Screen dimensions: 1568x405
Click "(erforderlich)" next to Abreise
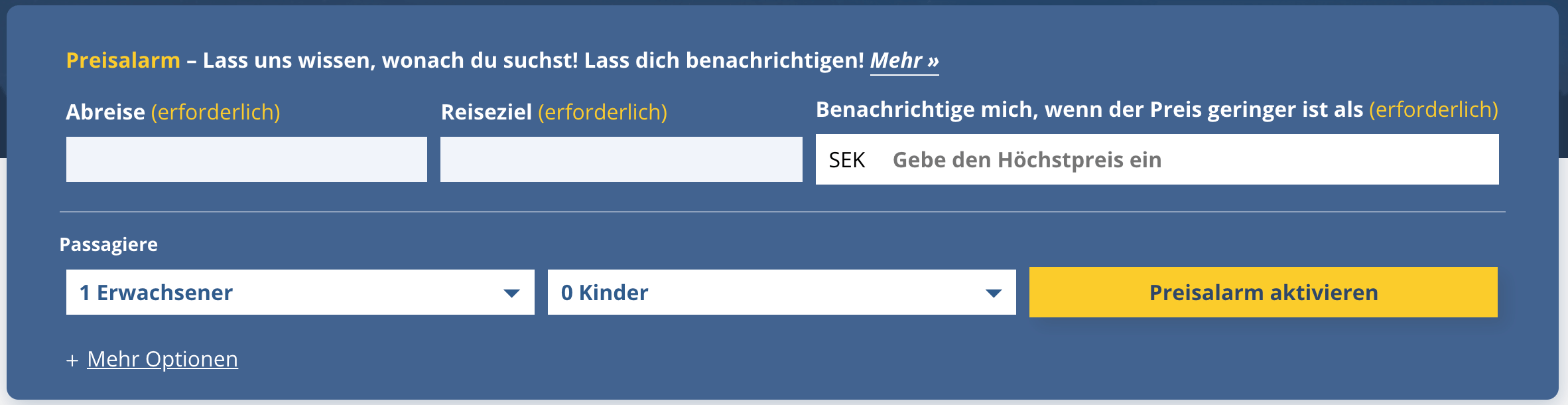[216, 112]
